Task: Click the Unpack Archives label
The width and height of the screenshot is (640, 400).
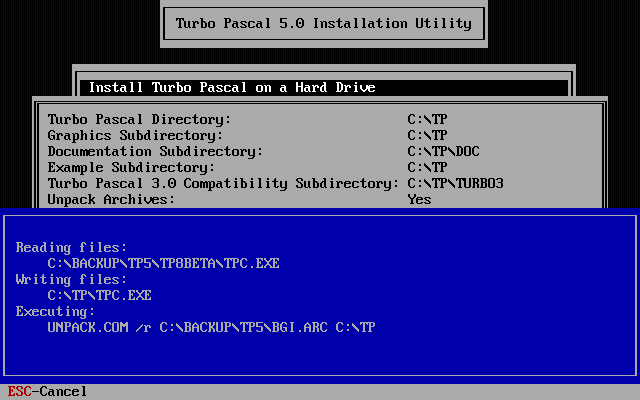Action: (x=111, y=200)
